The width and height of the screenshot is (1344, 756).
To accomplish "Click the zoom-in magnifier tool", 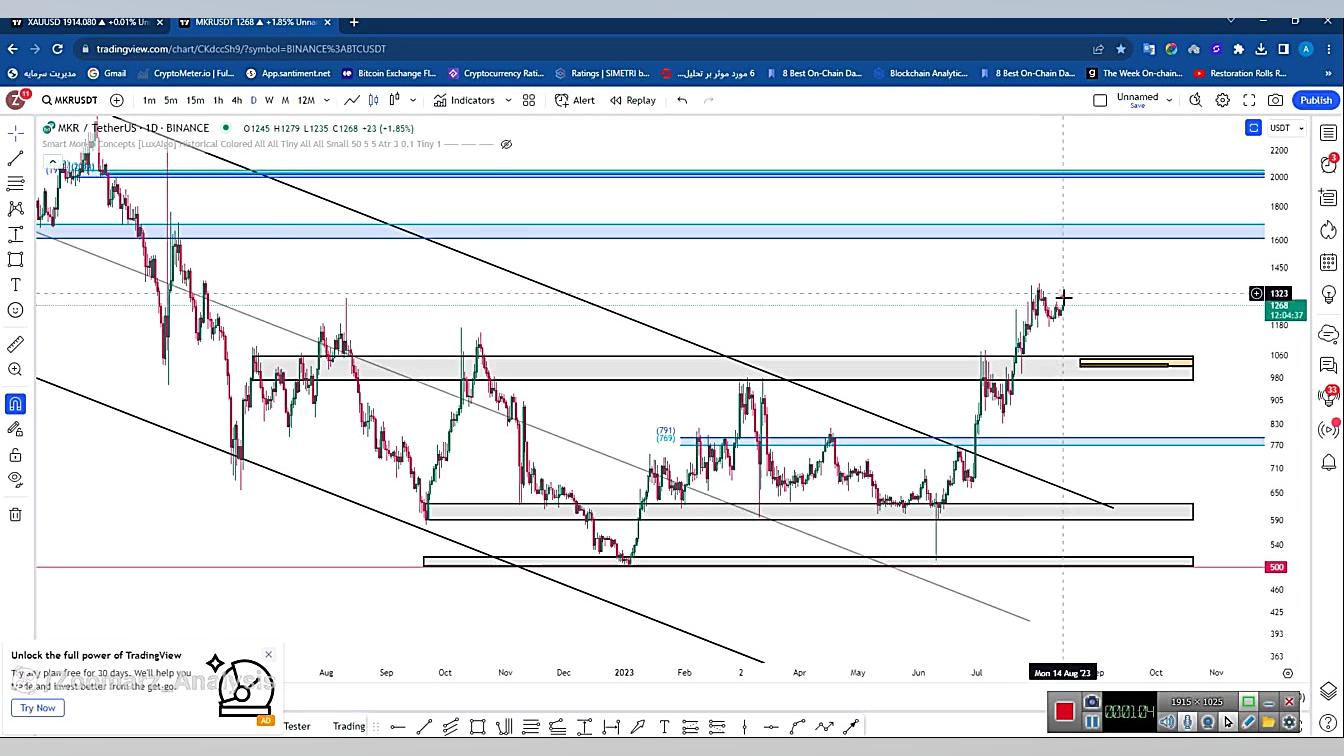I will (16, 370).
